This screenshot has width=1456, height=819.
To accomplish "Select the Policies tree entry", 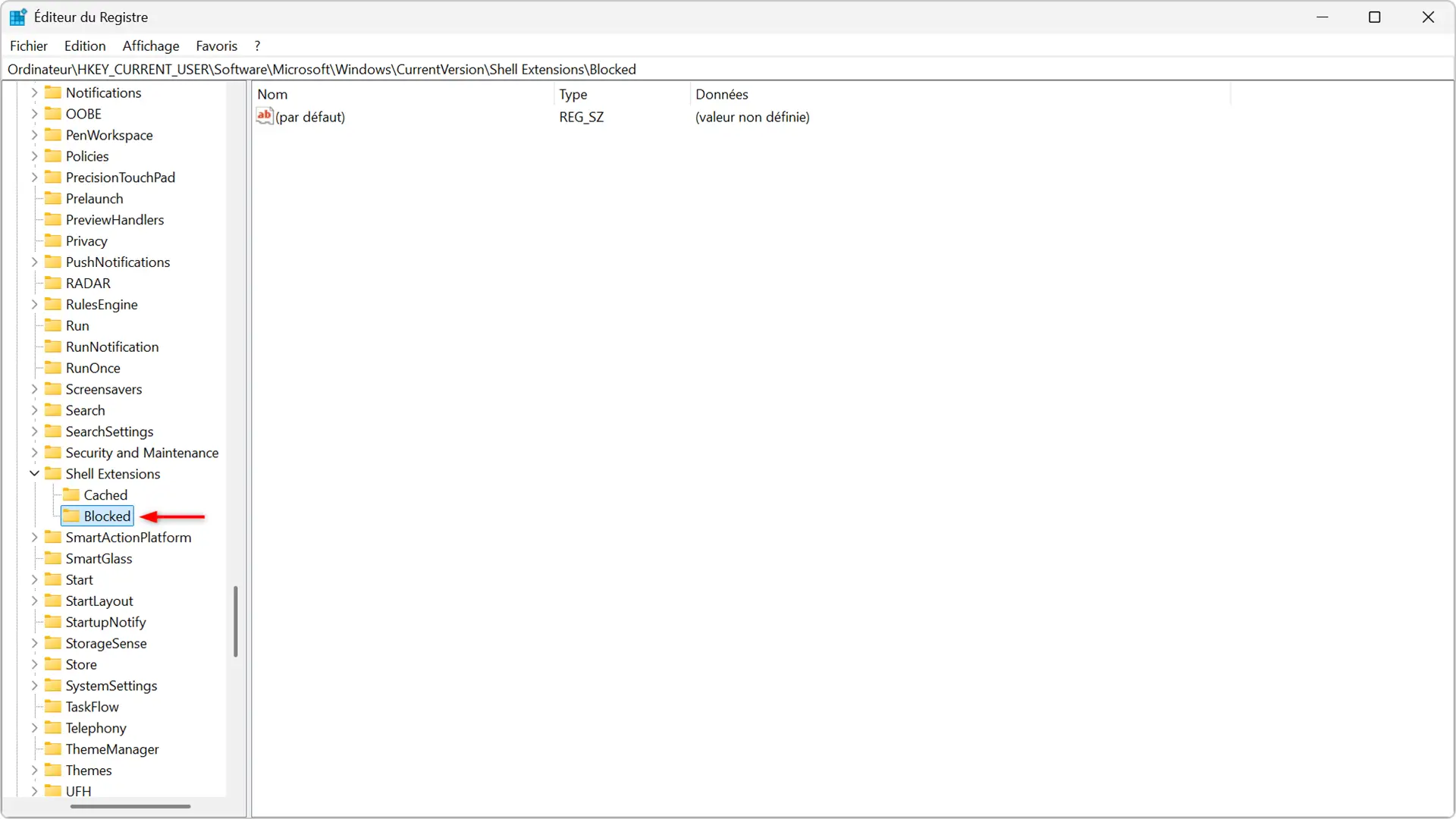I will pos(87,156).
